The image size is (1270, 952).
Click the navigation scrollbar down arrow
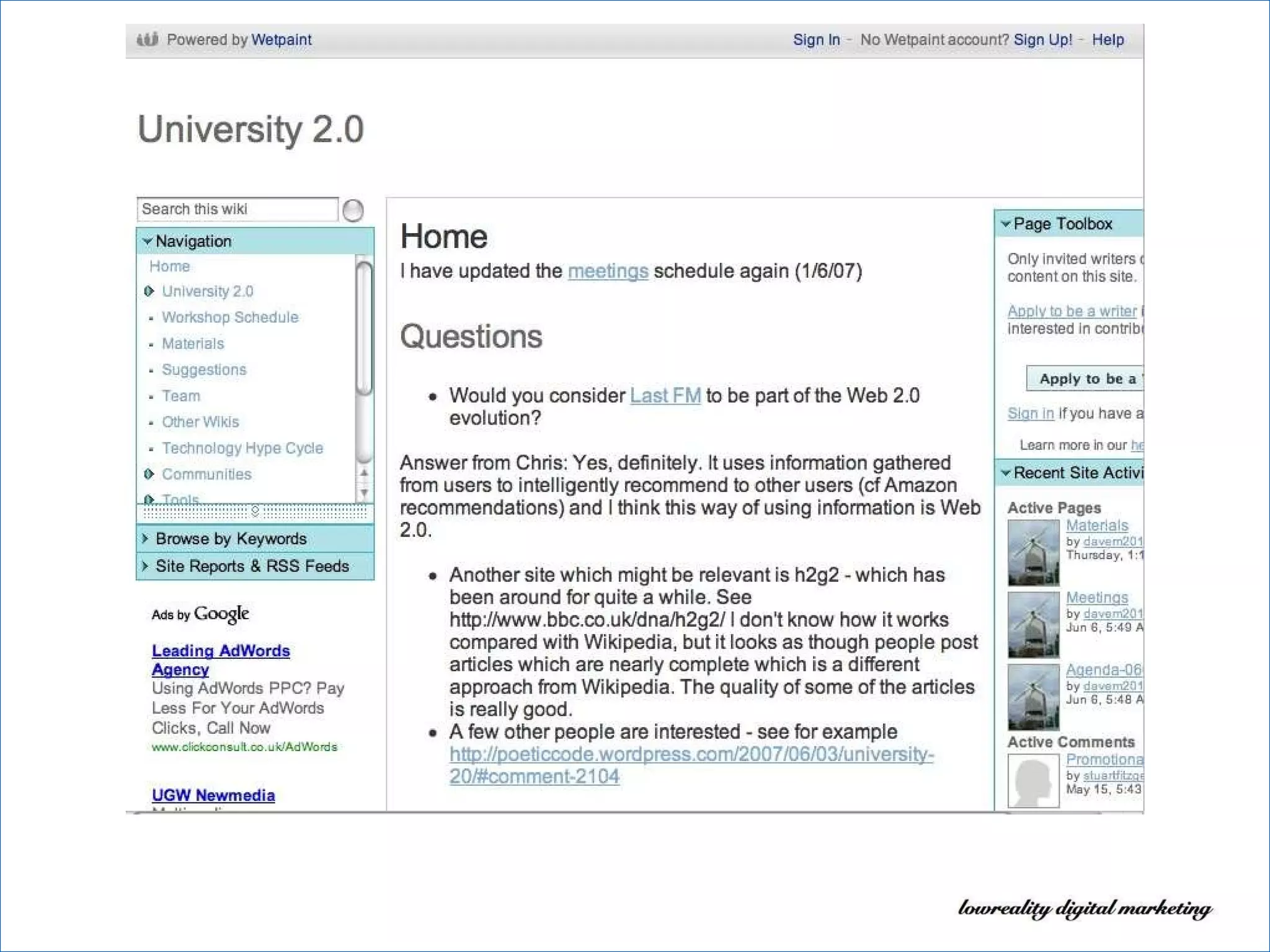point(365,493)
